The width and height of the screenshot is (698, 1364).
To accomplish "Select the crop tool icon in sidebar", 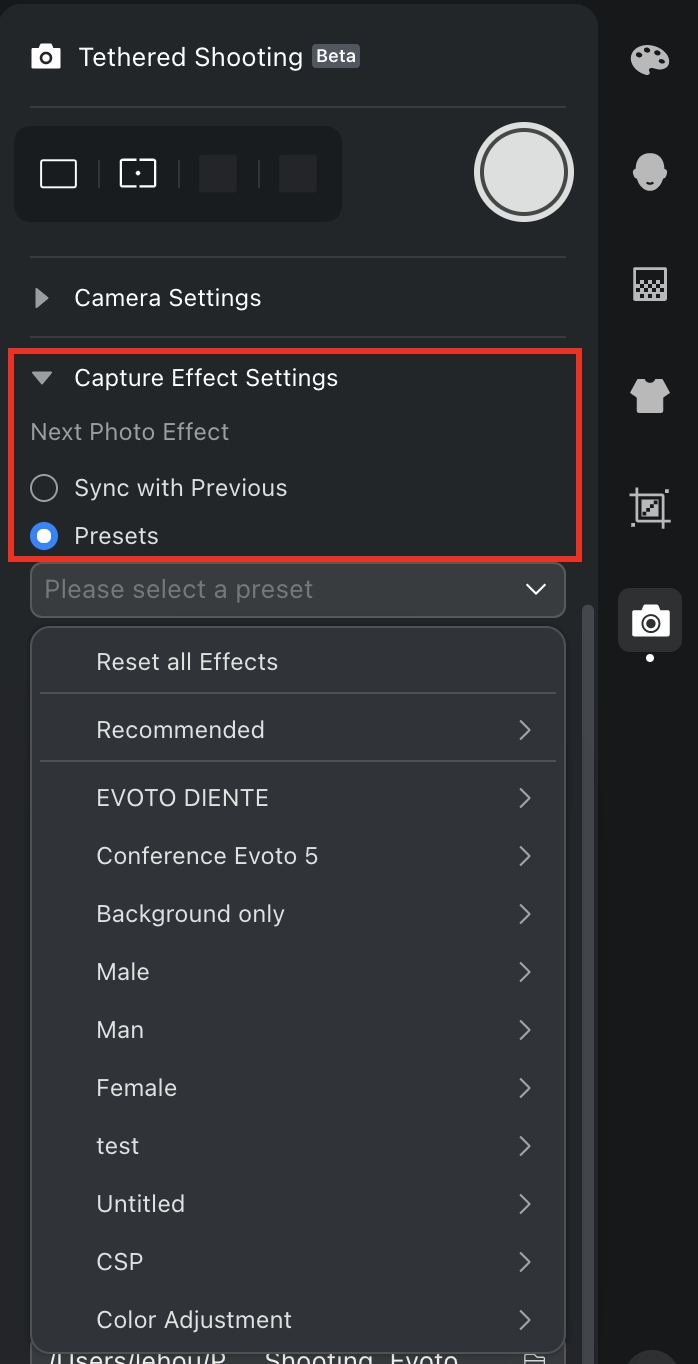I will tap(650, 508).
